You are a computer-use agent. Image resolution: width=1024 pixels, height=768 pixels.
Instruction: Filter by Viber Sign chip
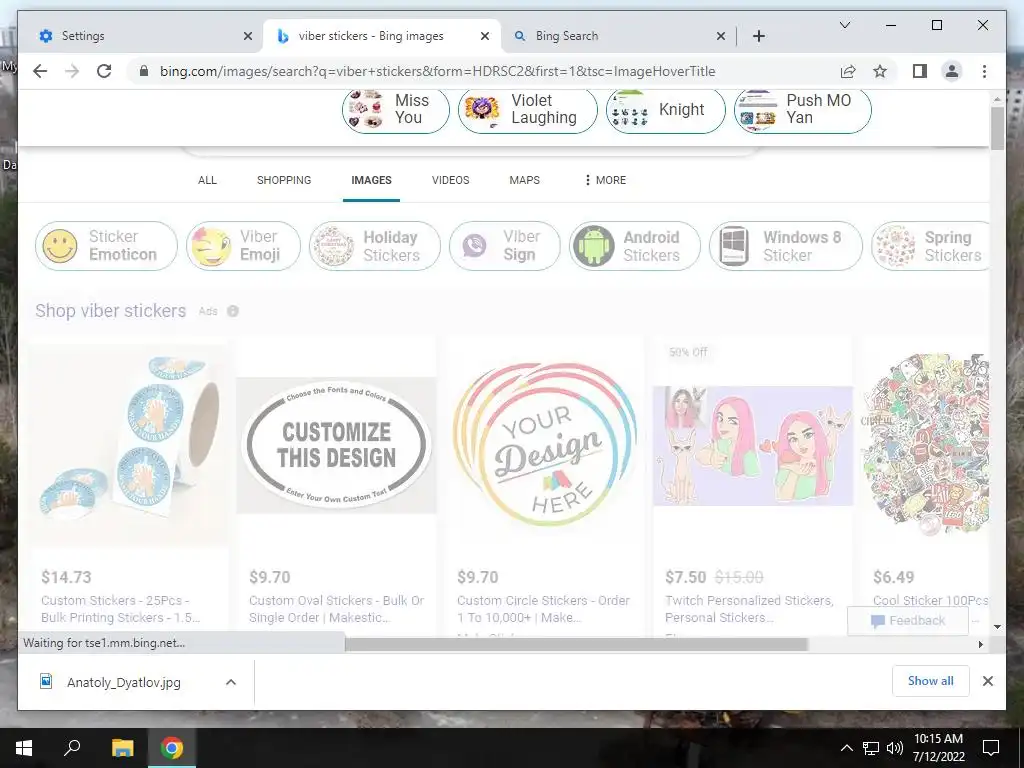(505, 246)
